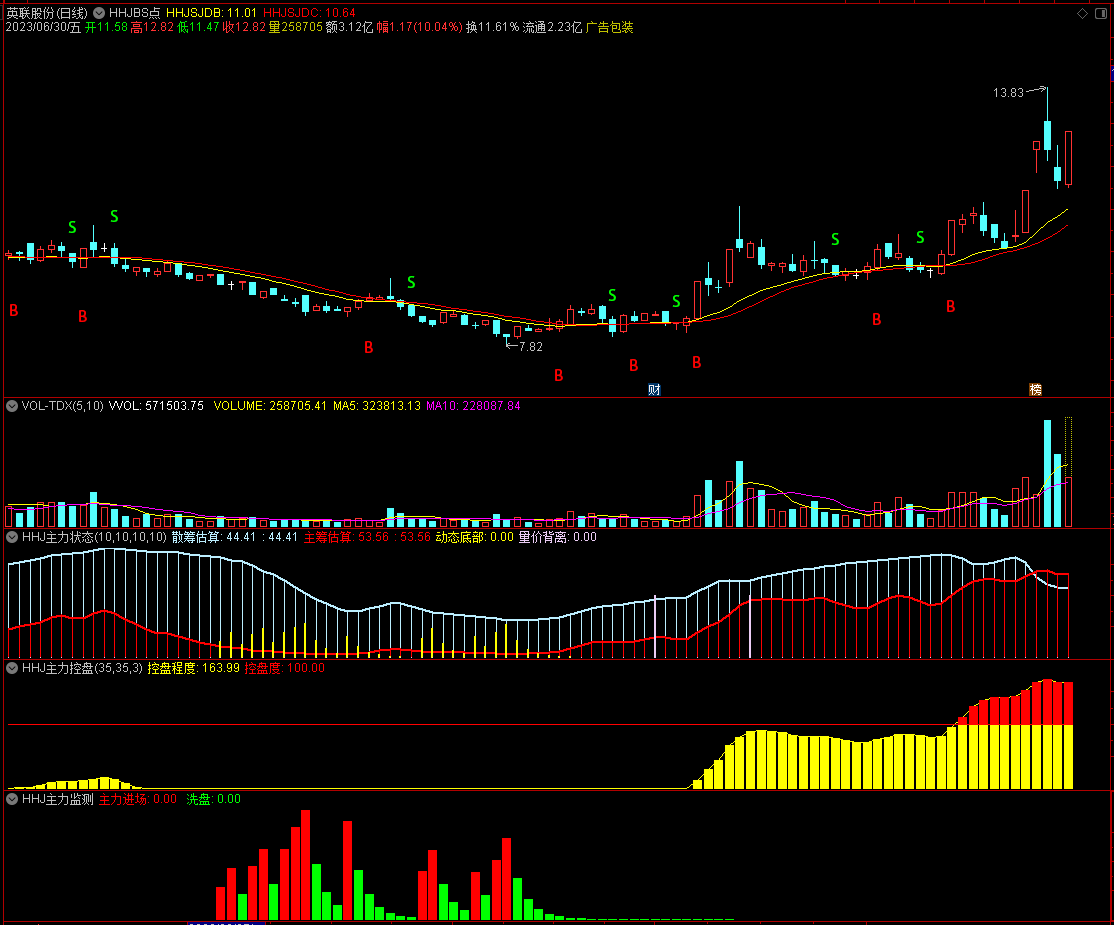Click the diamond icon in top-right corner
Image resolution: width=1114 pixels, height=925 pixels.
pos(1081,13)
